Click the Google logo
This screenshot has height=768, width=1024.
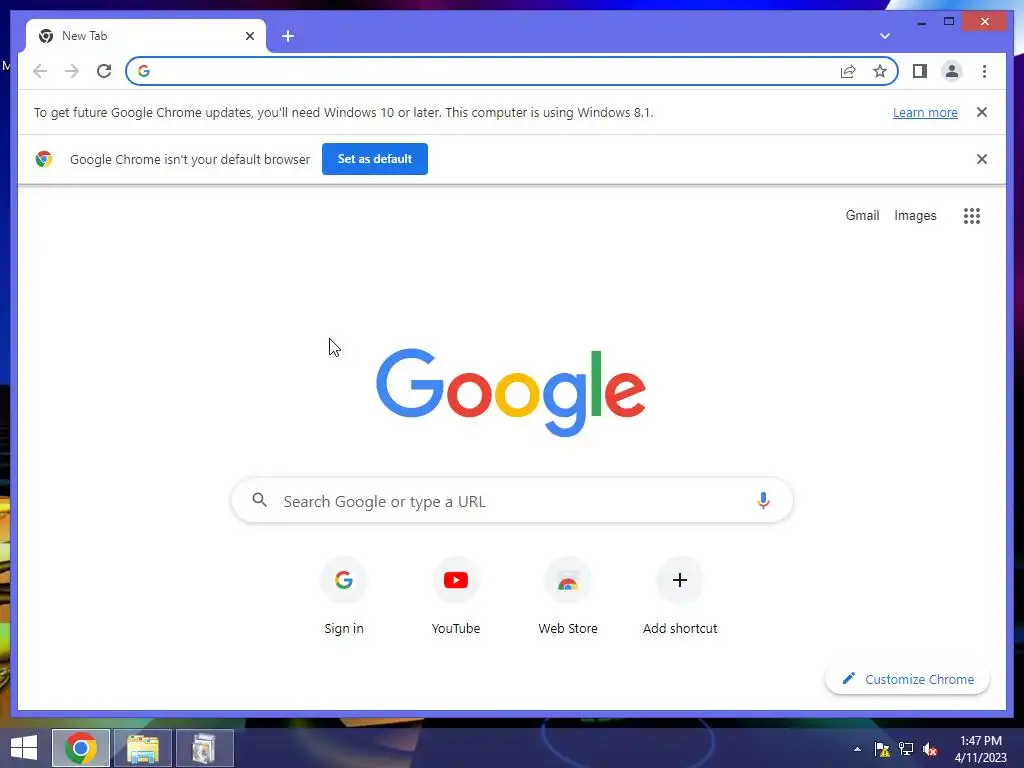[x=511, y=392]
